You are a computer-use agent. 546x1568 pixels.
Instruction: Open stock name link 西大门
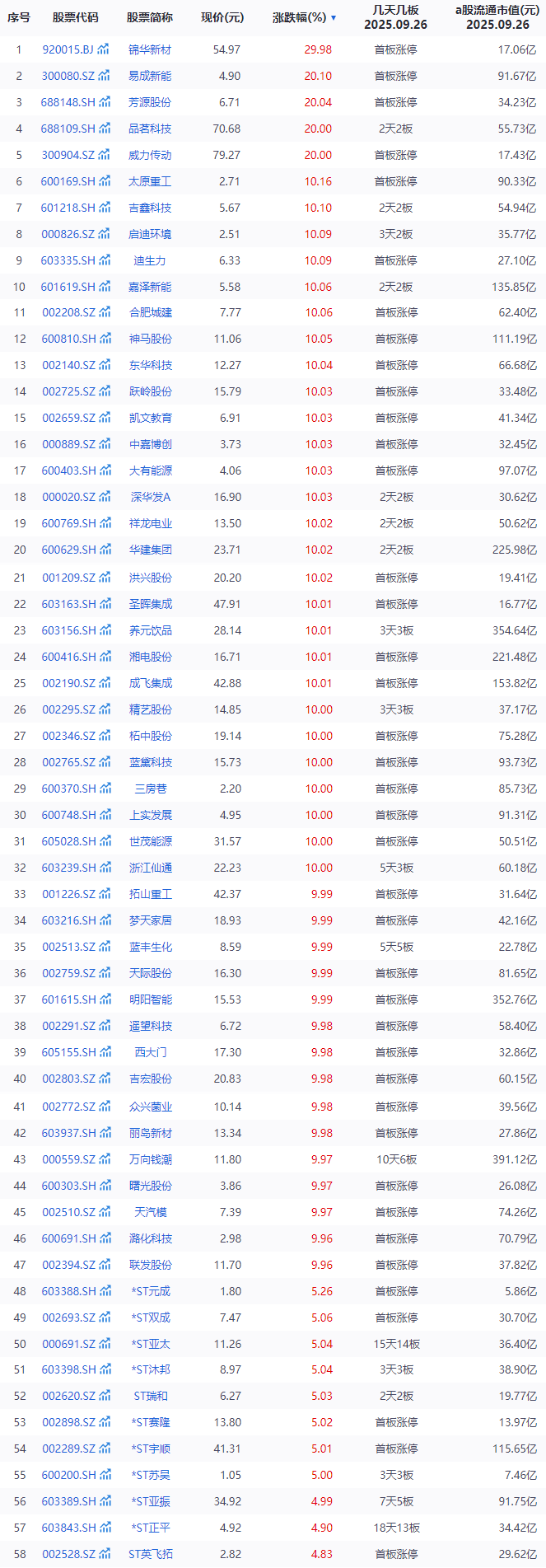(x=151, y=1052)
